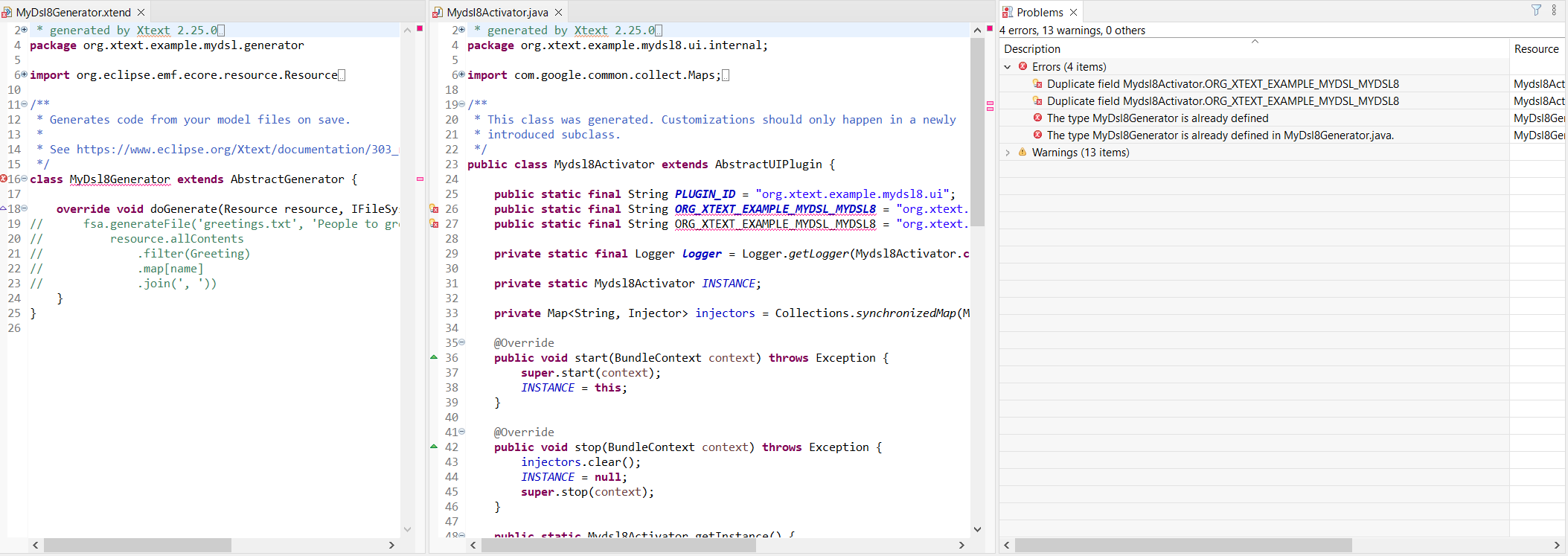
Task: Click override indicator next to stop method line 42
Action: coord(434,447)
